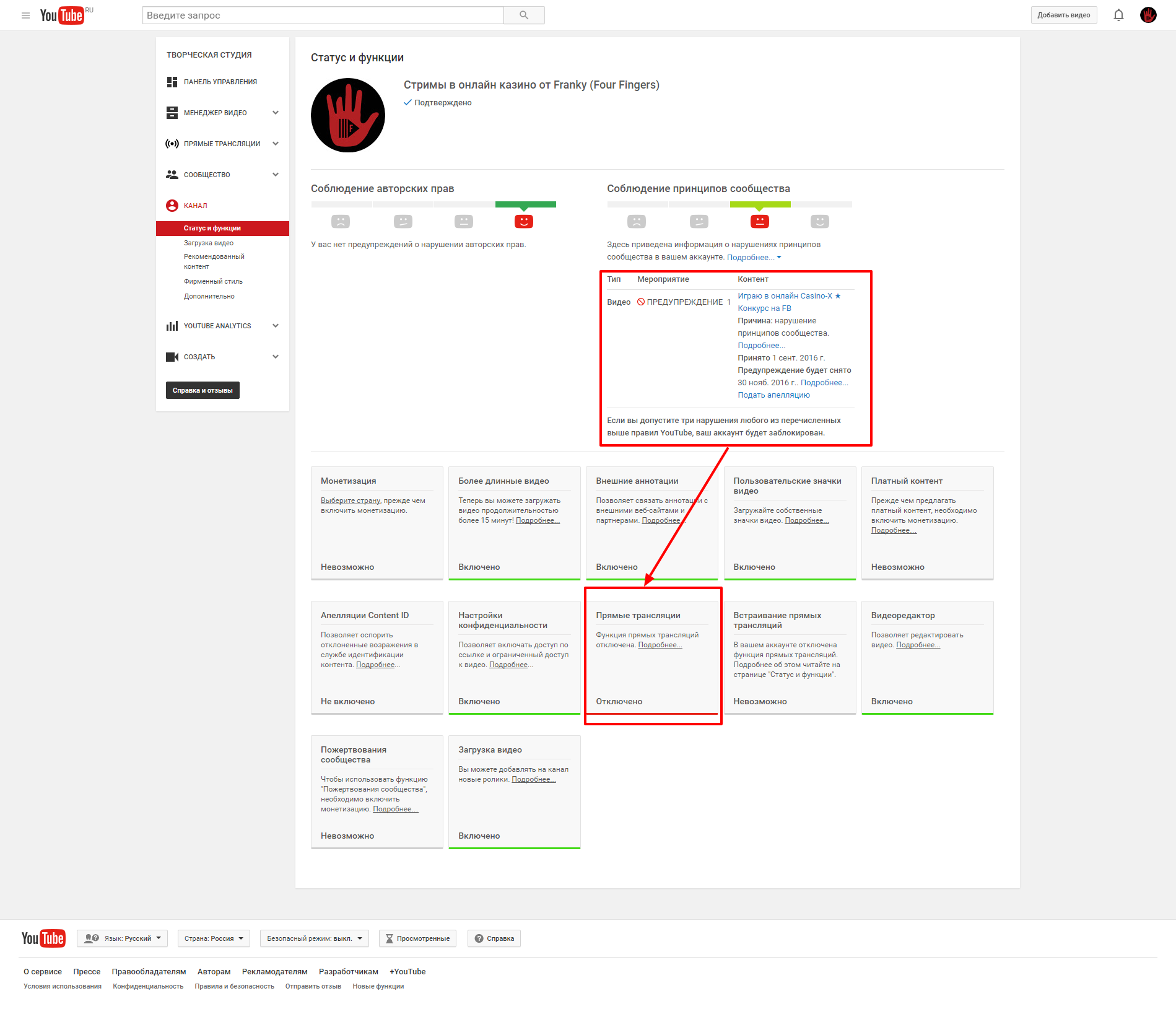Viewport: 1176px width, 1009px height.
Task: Click the Добавить видео button
Action: pos(1064,15)
